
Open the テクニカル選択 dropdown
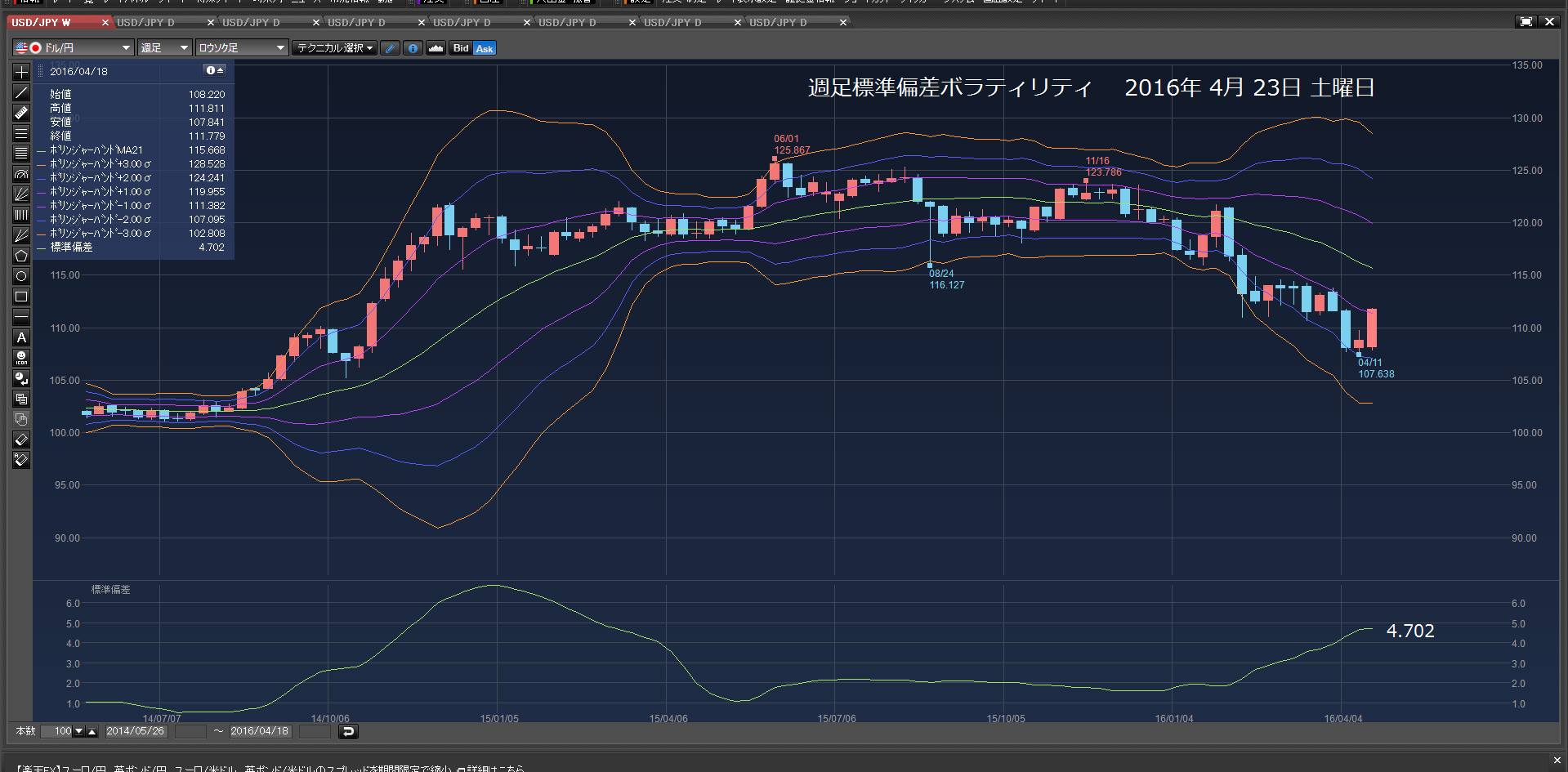click(335, 48)
